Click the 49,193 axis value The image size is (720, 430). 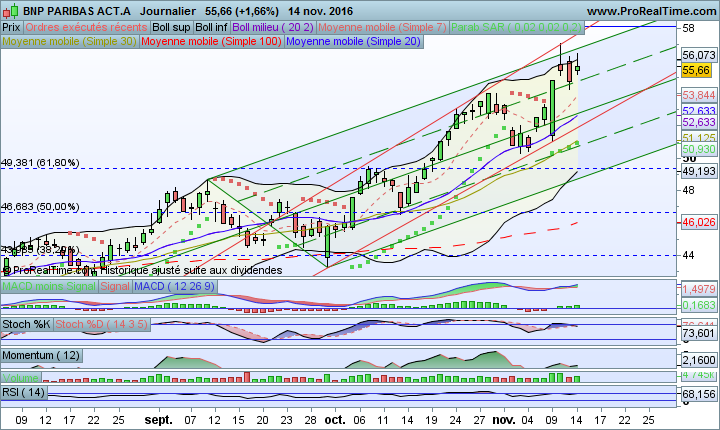click(698, 171)
